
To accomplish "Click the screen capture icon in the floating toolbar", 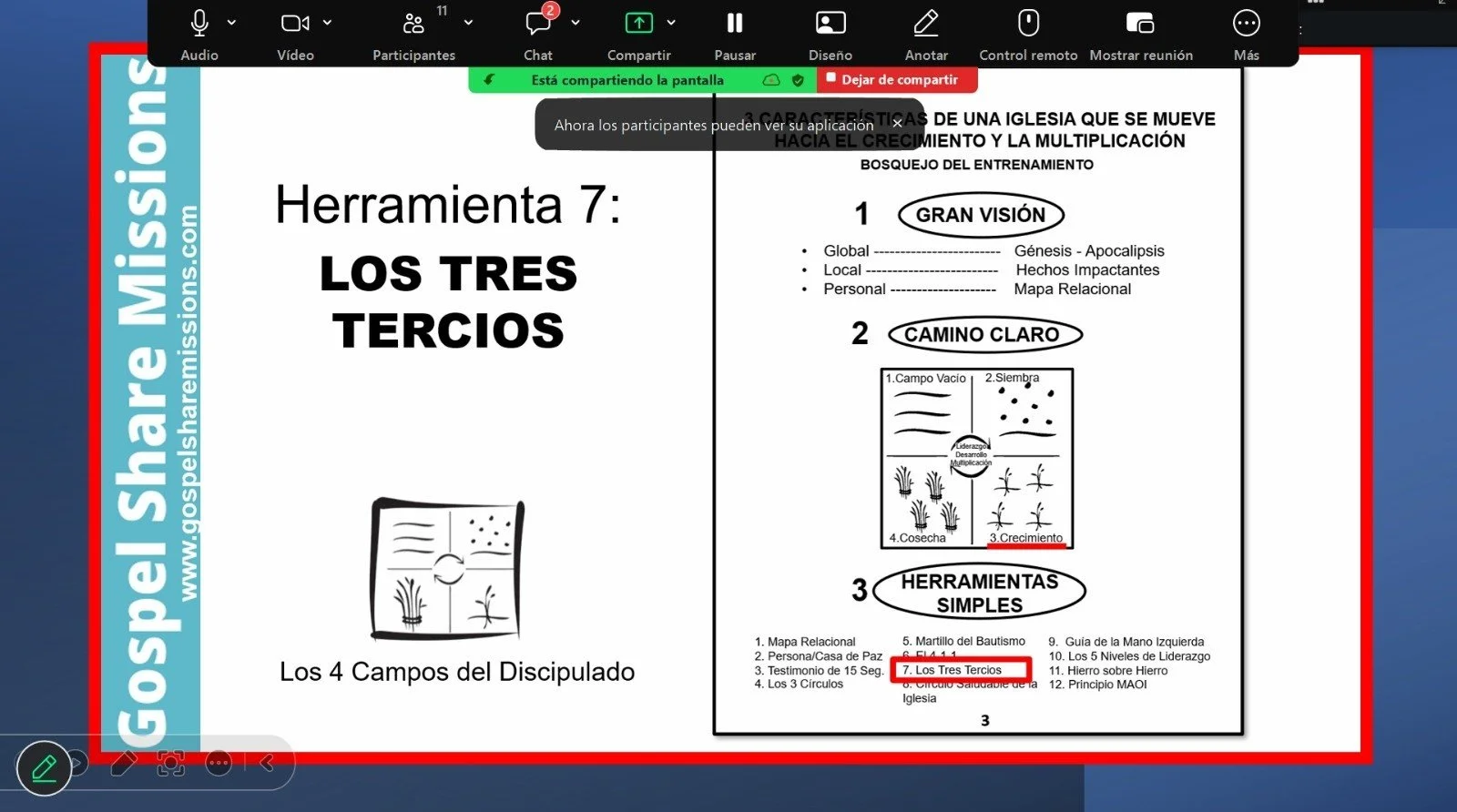I will click(171, 763).
